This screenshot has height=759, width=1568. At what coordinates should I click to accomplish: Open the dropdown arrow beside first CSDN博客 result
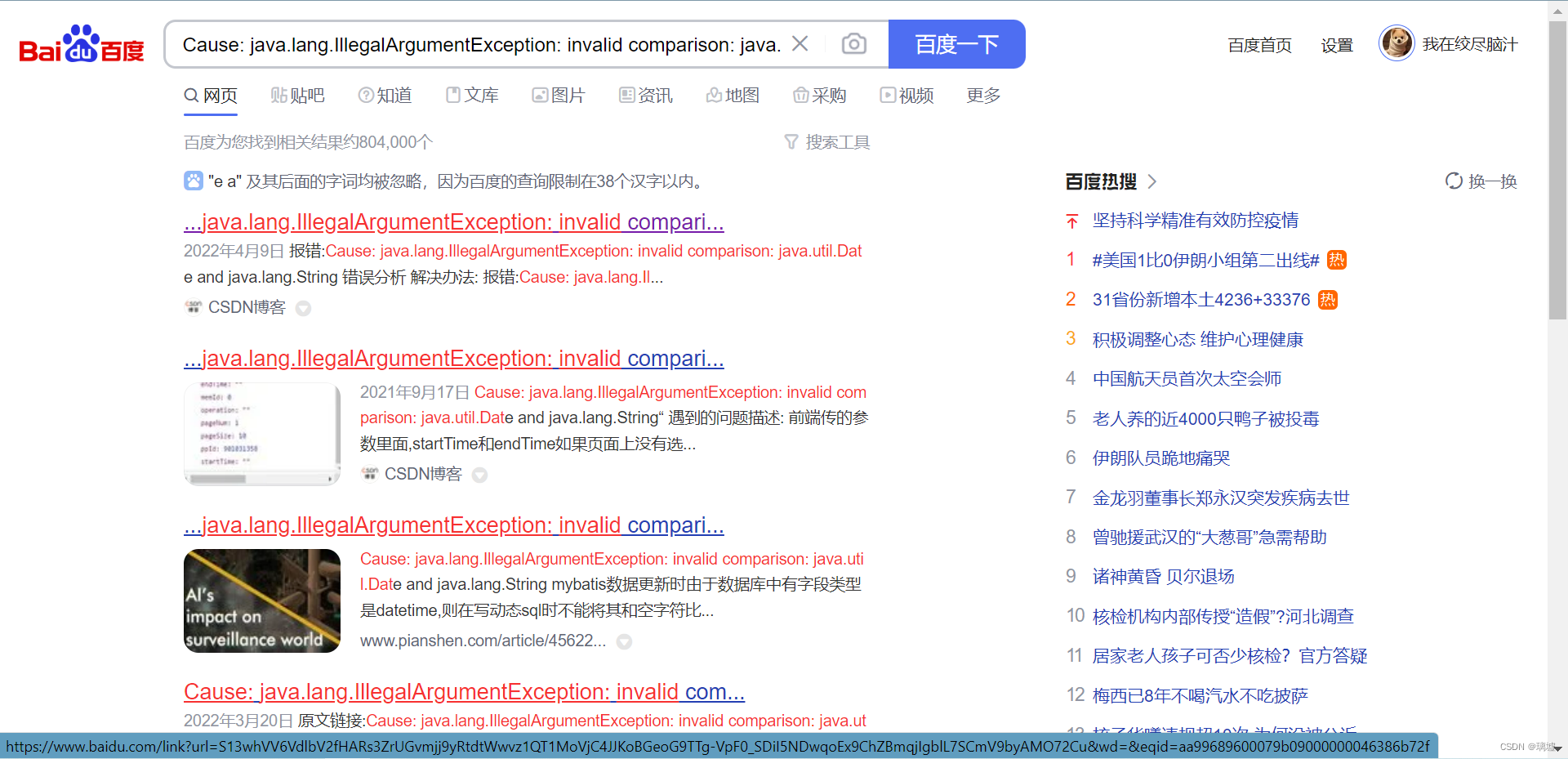coord(303,309)
